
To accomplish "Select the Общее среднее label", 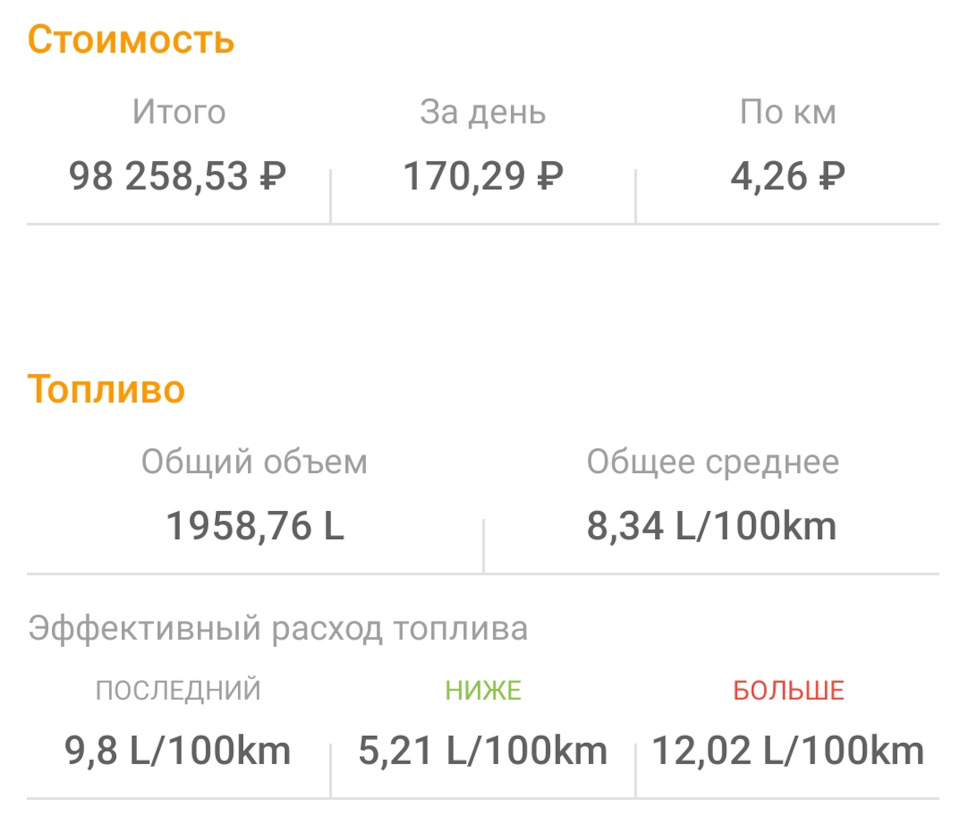I will (712, 462).
